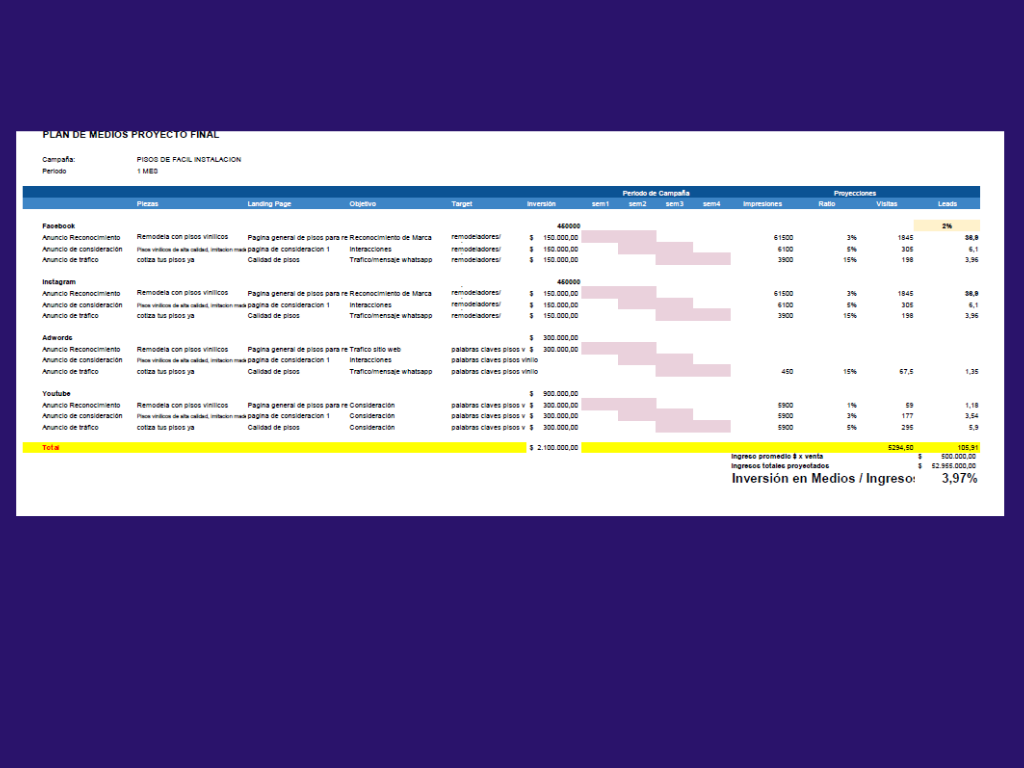
Task: Select the Landing Page column header
Action: (269, 204)
